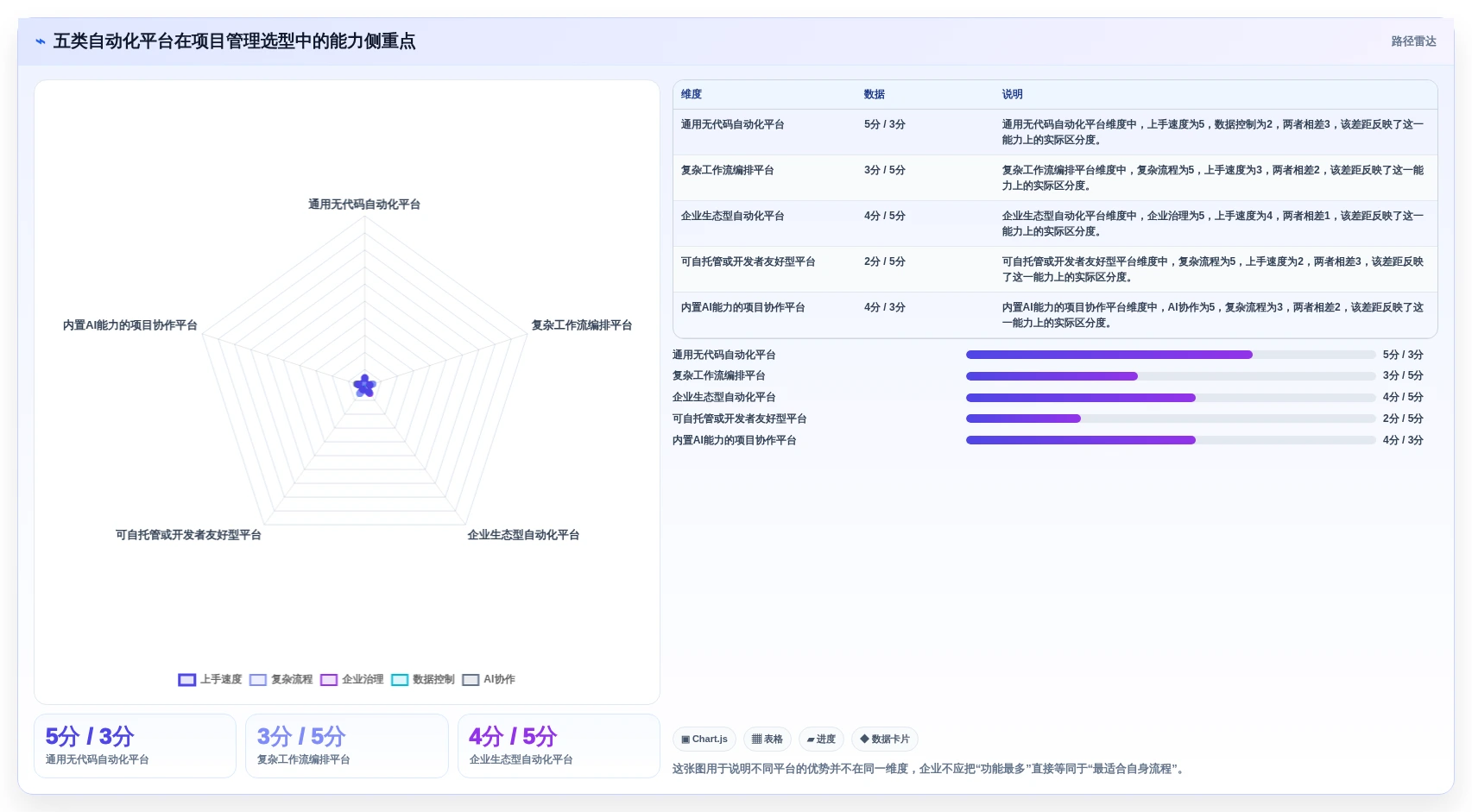The height and width of the screenshot is (812, 1472).
Task: Click the lightning icon beside the title
Action: click(40, 41)
